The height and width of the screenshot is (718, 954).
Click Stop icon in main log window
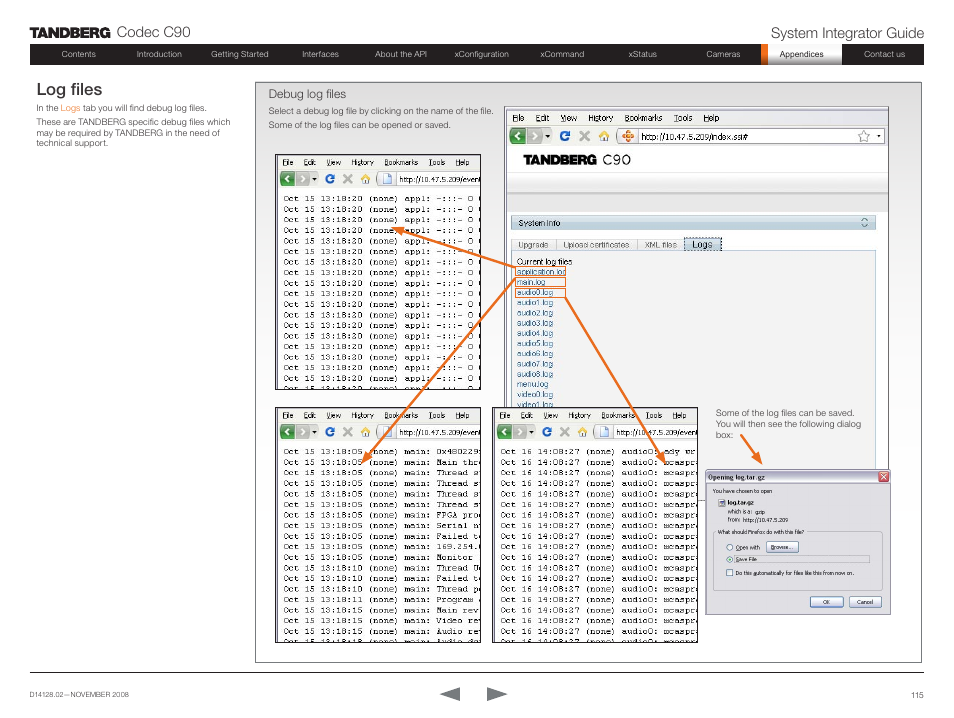pos(347,432)
